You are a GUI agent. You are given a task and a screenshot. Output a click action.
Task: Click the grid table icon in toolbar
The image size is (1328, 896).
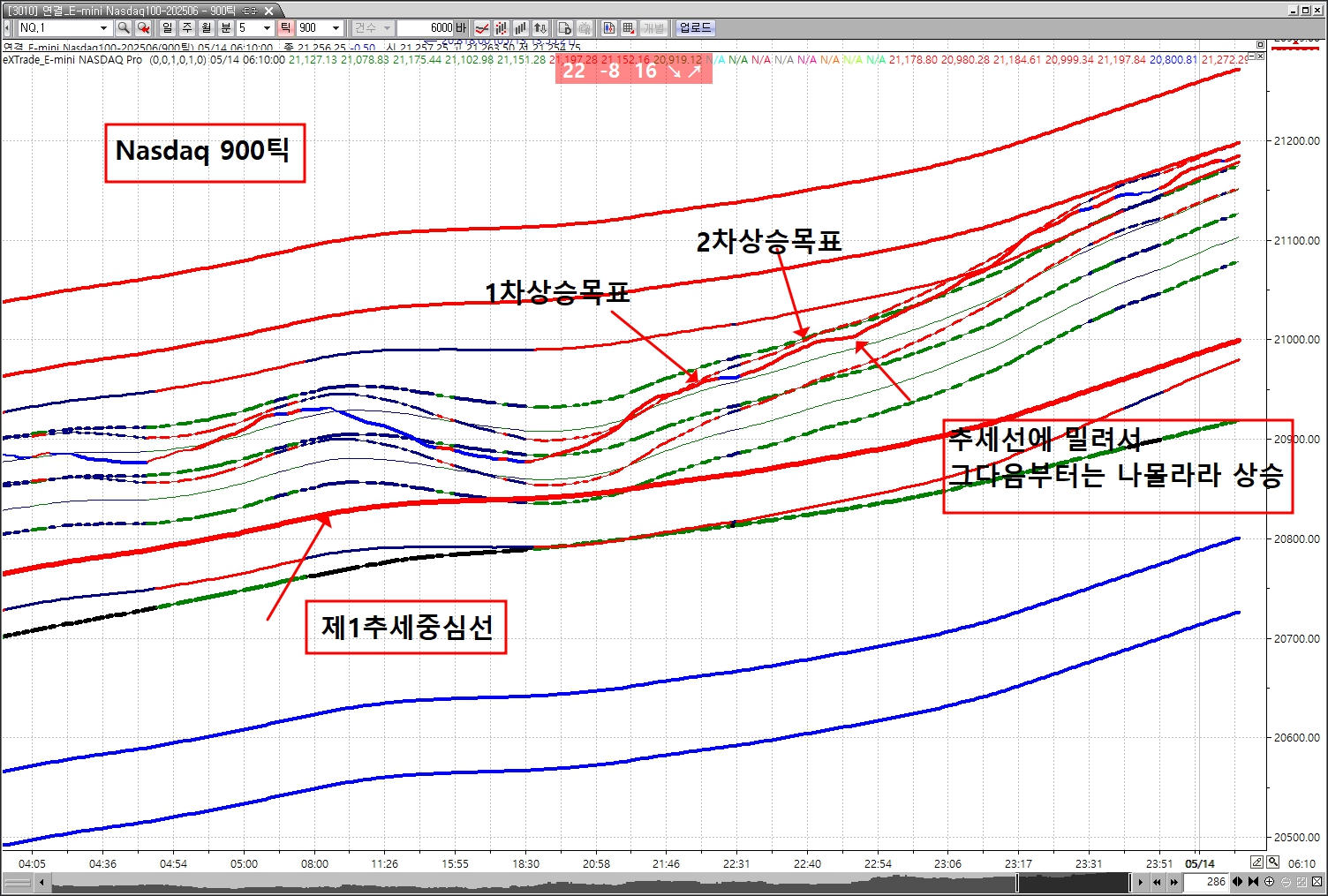click(629, 28)
